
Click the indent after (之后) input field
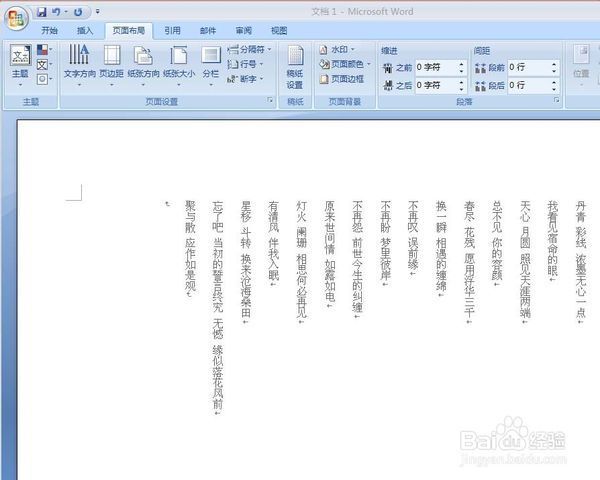[x=437, y=85]
